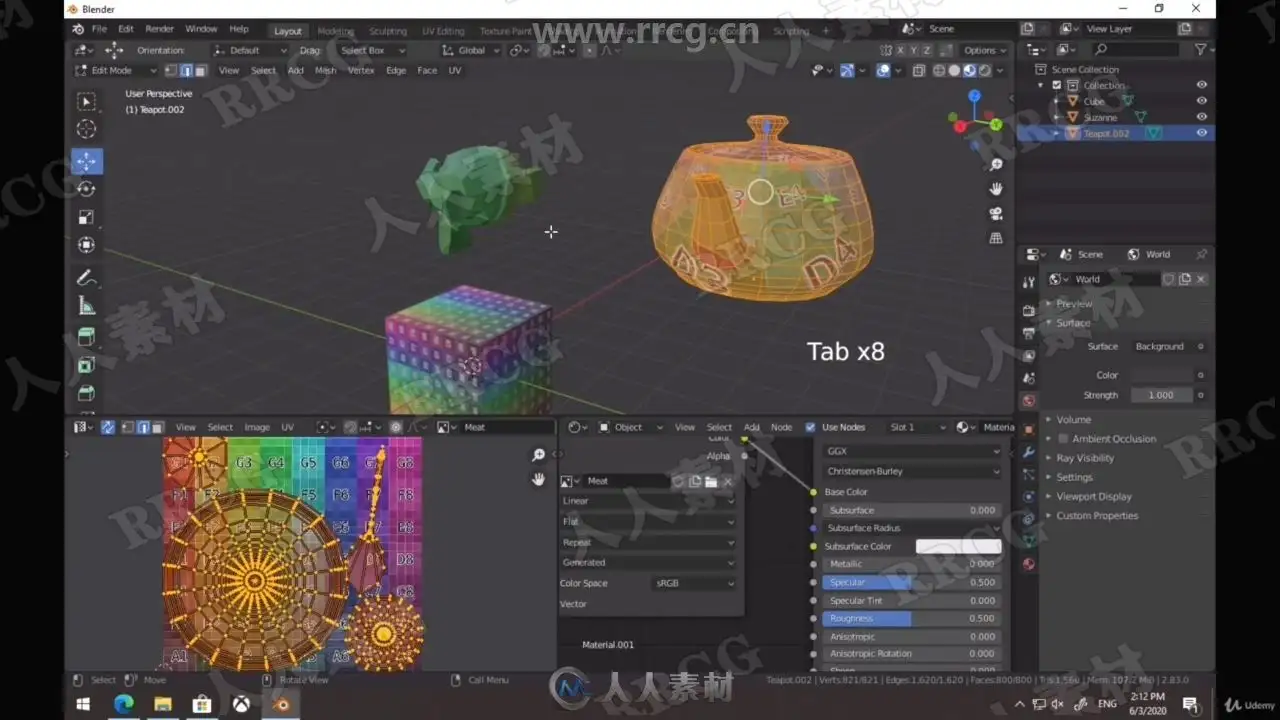Switch to face select mode

point(200,70)
